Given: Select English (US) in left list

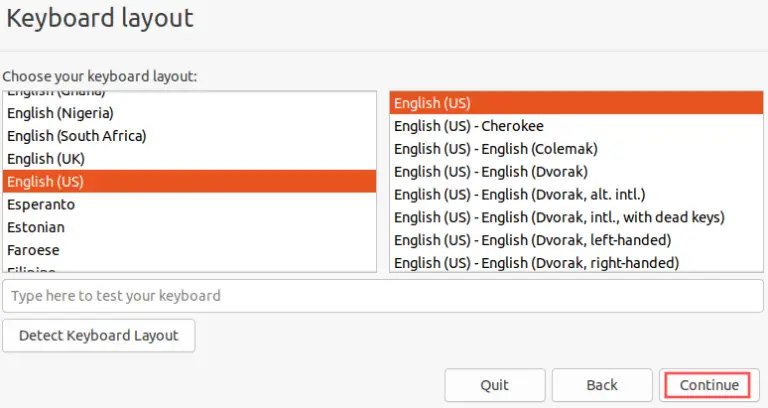Looking at the screenshot, I should [189, 181].
